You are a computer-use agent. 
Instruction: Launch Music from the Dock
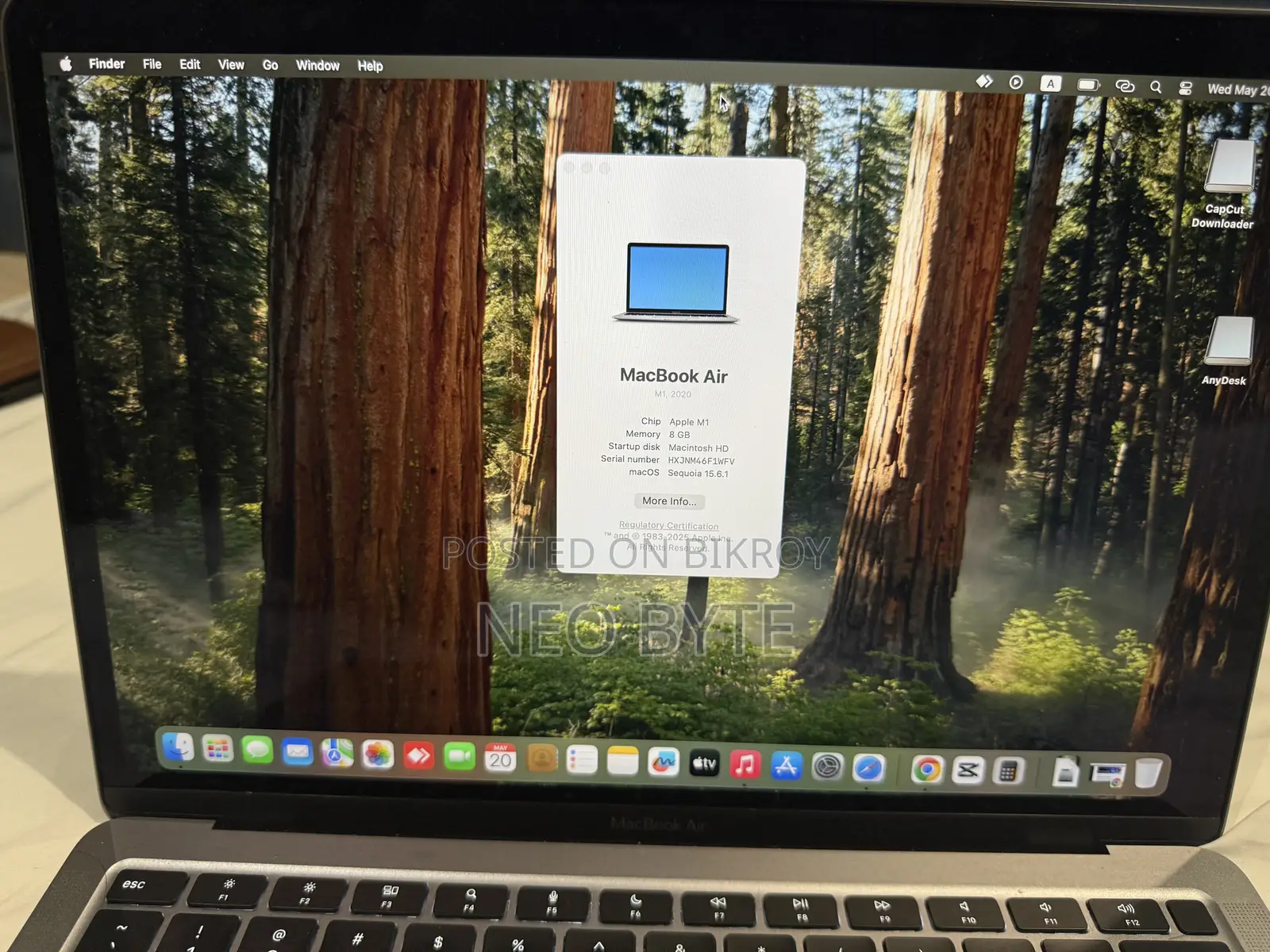(745, 765)
